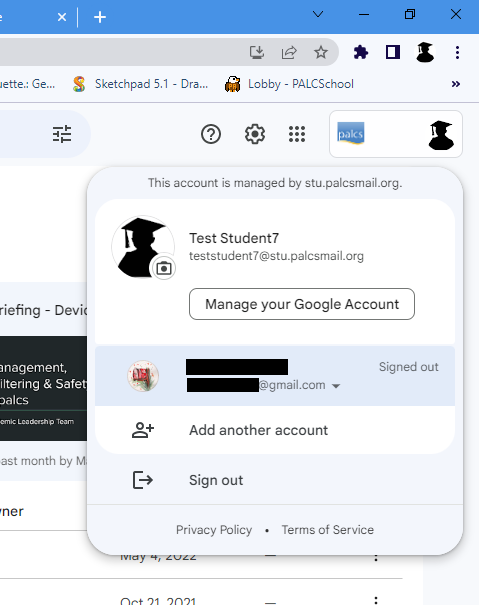Change profile picture via camera icon
This screenshot has height=605, width=479.
(x=164, y=268)
